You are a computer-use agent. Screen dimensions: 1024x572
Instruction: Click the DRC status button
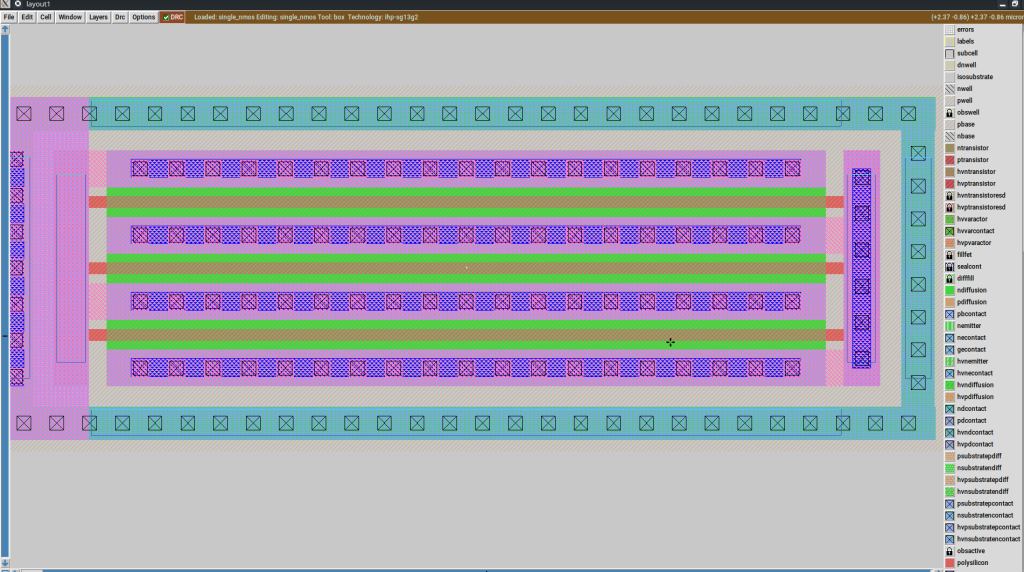173,17
